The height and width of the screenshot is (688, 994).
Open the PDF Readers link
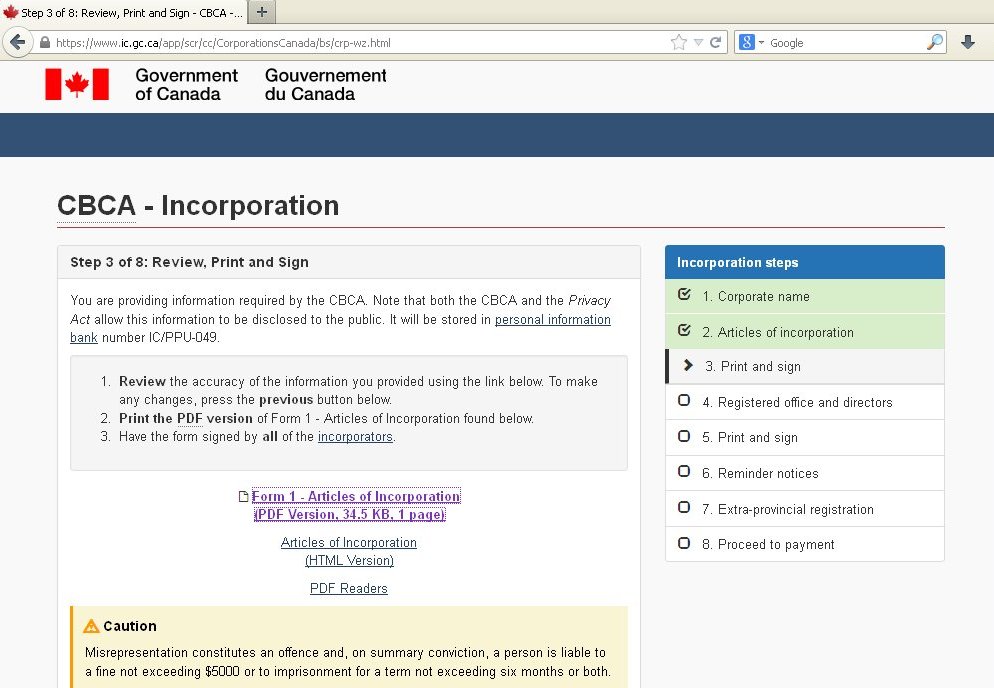[x=348, y=588]
